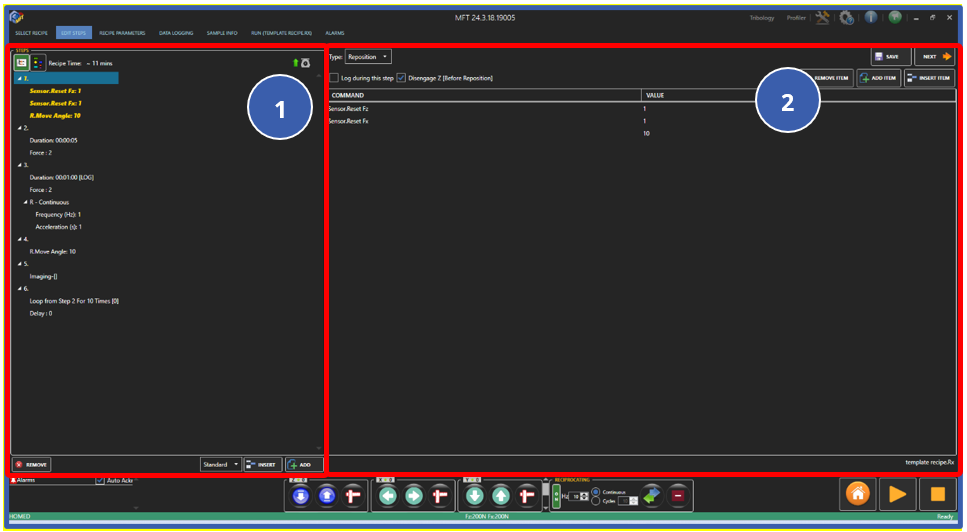The image size is (967, 532).
Task: Click the green up-arrow weight icon in Steps panel
Action: pyautogui.click(x=301, y=63)
